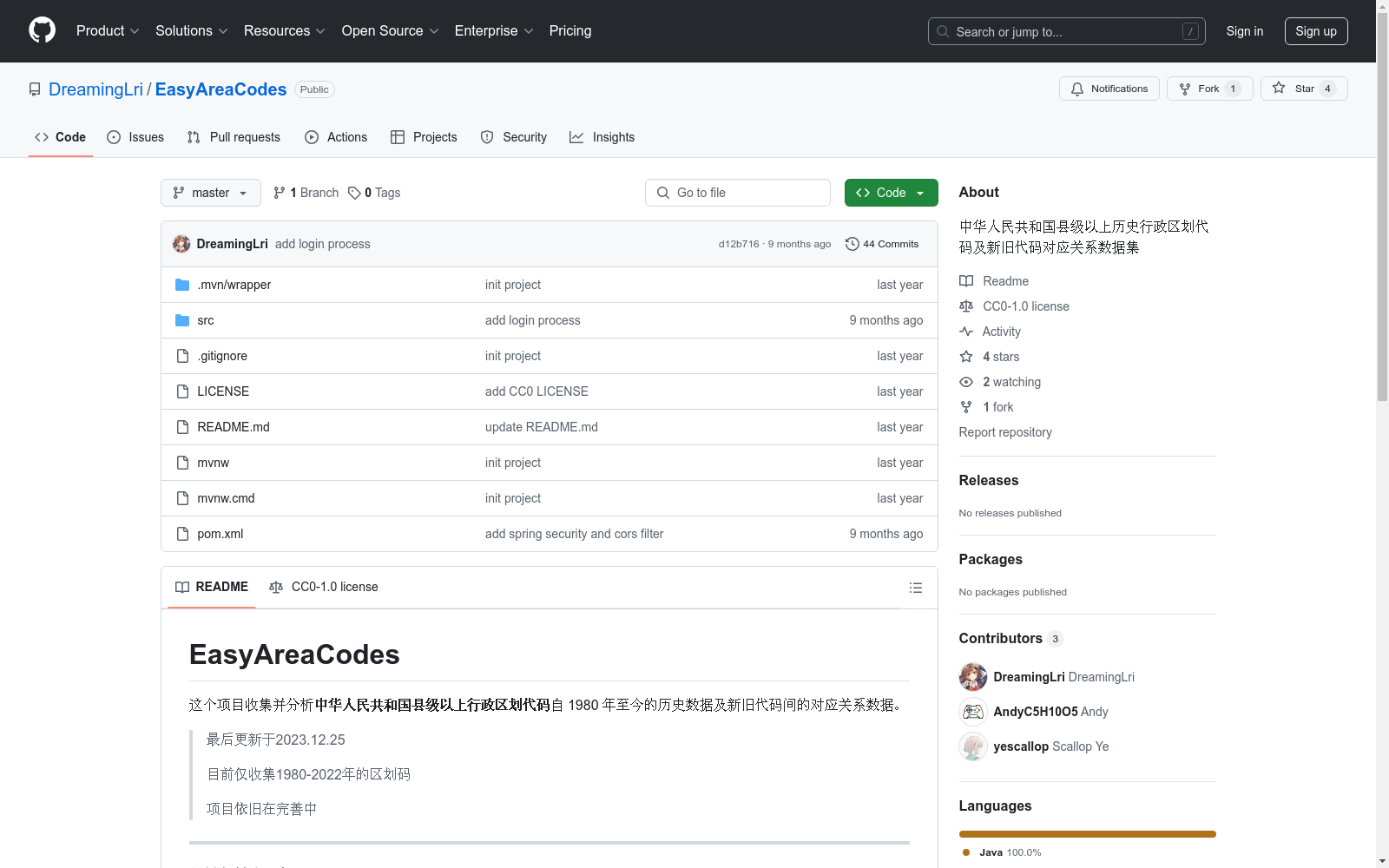The image size is (1389, 868).
Task: Click the file icon beside pom.xml
Action: point(182,534)
